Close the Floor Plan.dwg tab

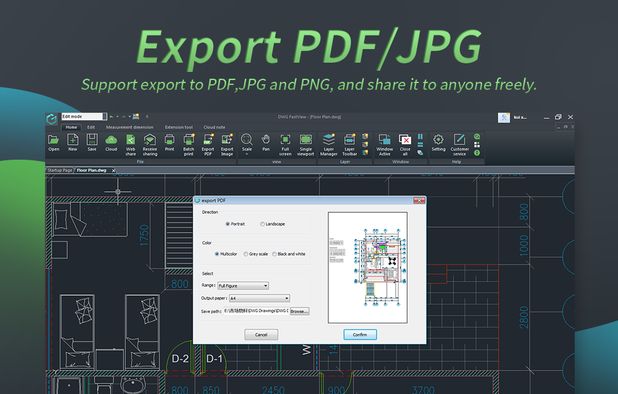tap(114, 170)
